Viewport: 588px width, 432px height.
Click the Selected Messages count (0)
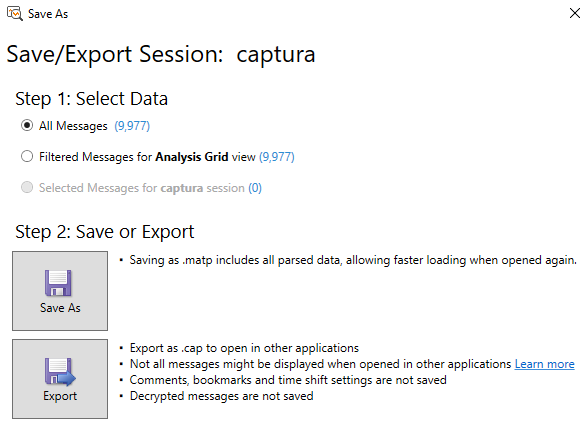click(255, 188)
